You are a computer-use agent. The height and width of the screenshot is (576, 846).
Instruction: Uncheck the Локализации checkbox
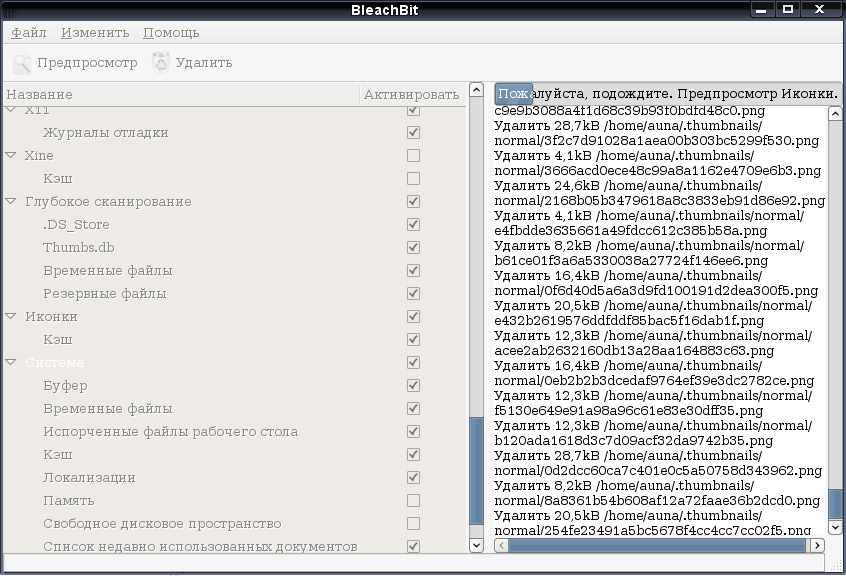point(413,478)
